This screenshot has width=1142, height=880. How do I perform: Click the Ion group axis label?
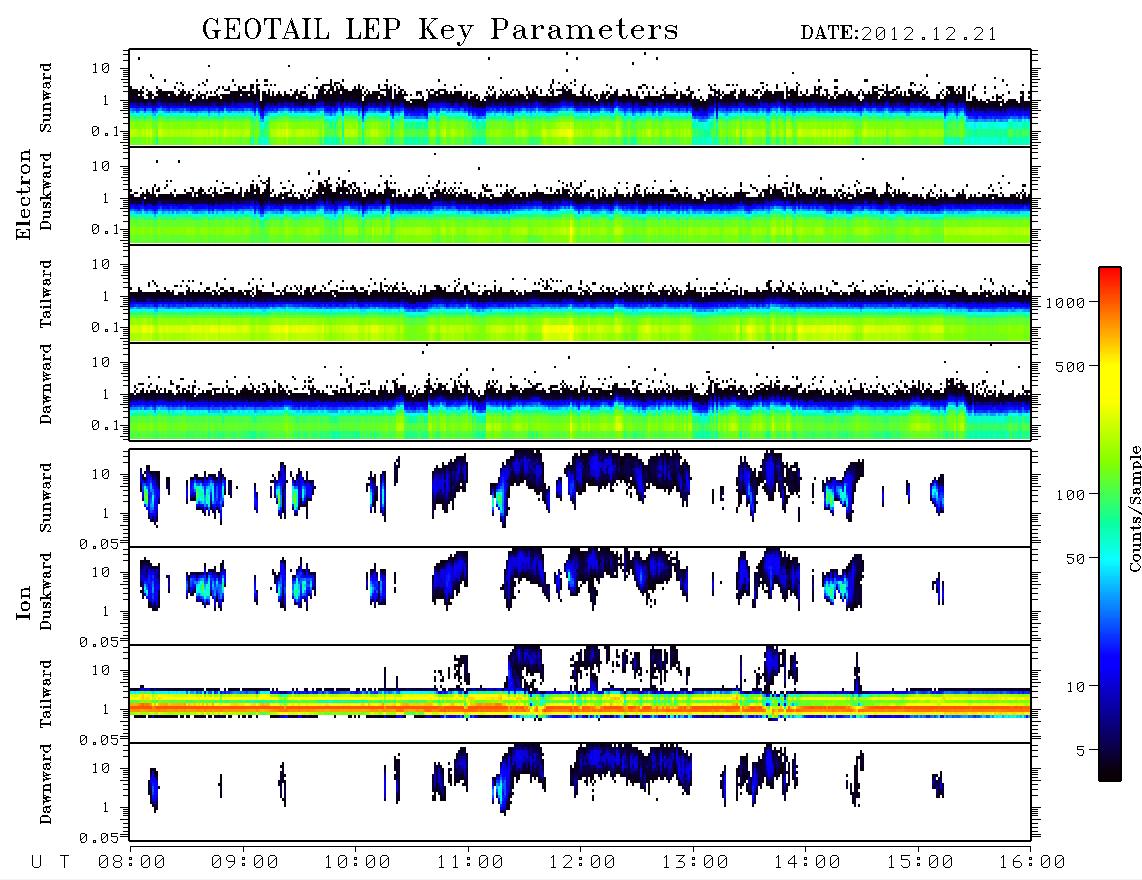click(24, 603)
